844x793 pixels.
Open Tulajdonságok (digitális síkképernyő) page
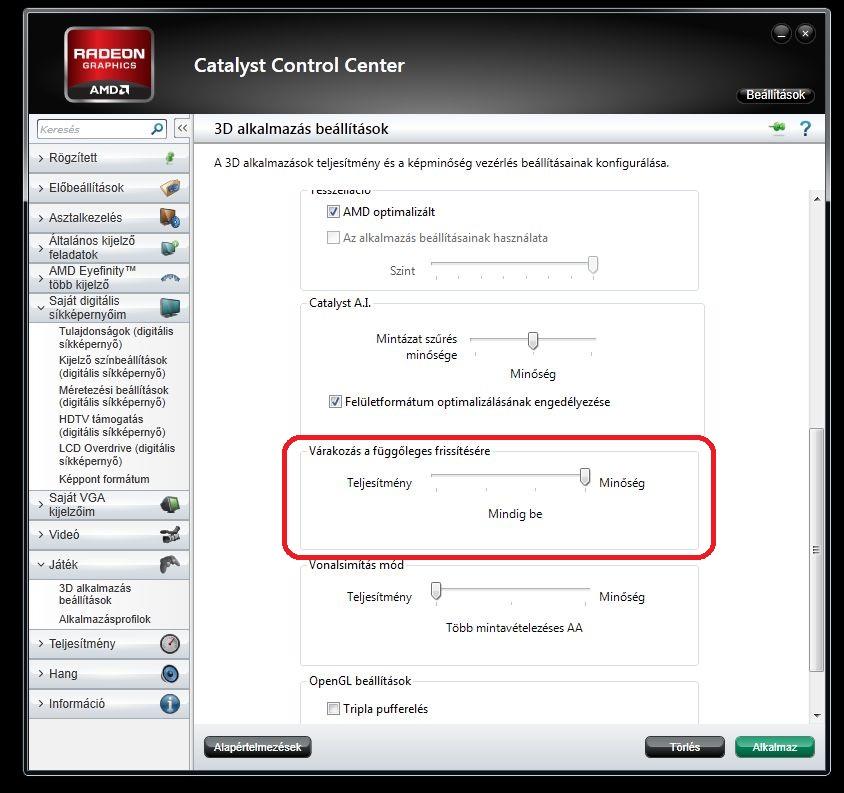tap(116, 338)
